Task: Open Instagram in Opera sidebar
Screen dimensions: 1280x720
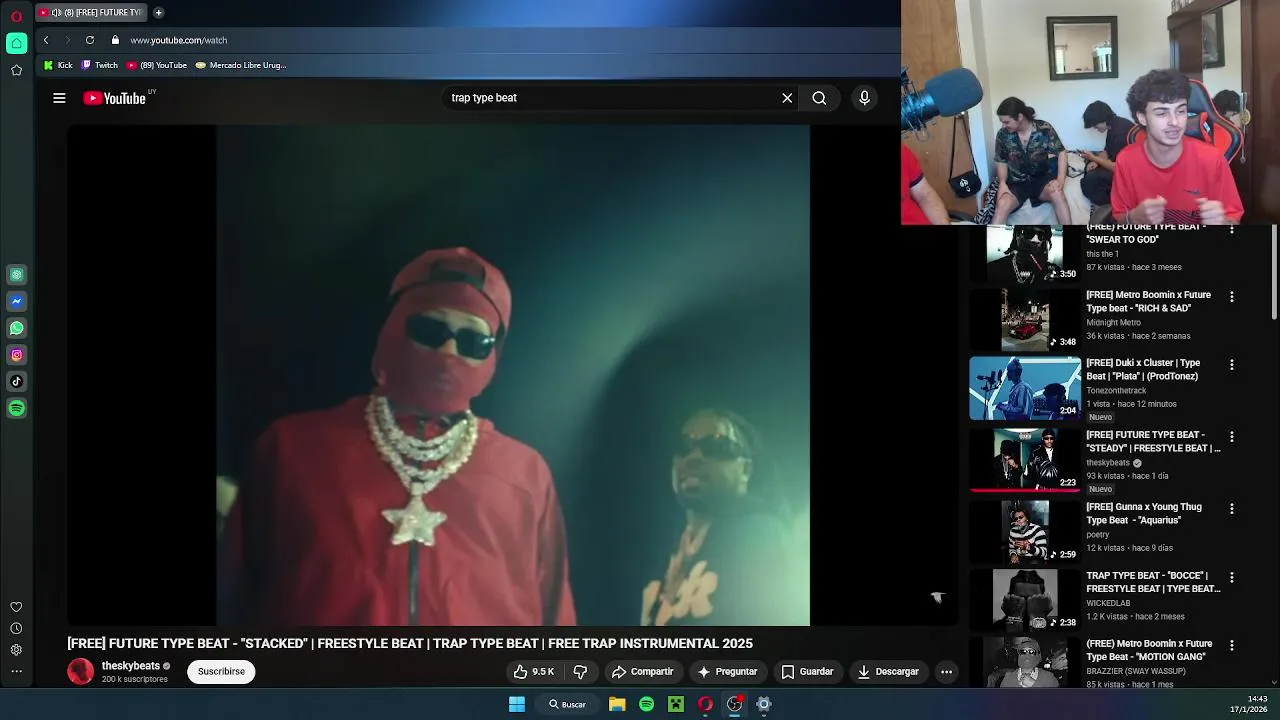Action: [16, 355]
